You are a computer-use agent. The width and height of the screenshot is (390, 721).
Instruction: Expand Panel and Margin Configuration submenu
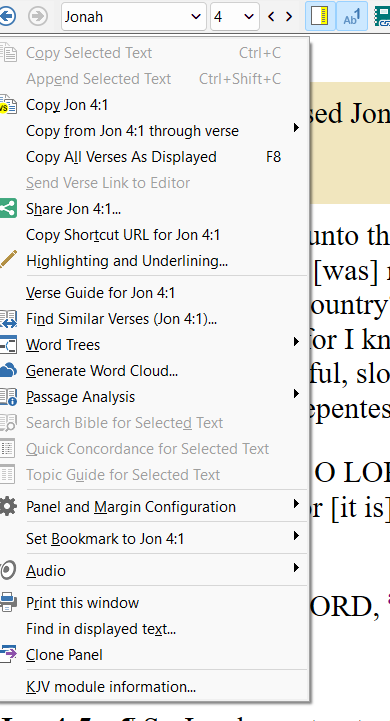[x=154, y=507]
